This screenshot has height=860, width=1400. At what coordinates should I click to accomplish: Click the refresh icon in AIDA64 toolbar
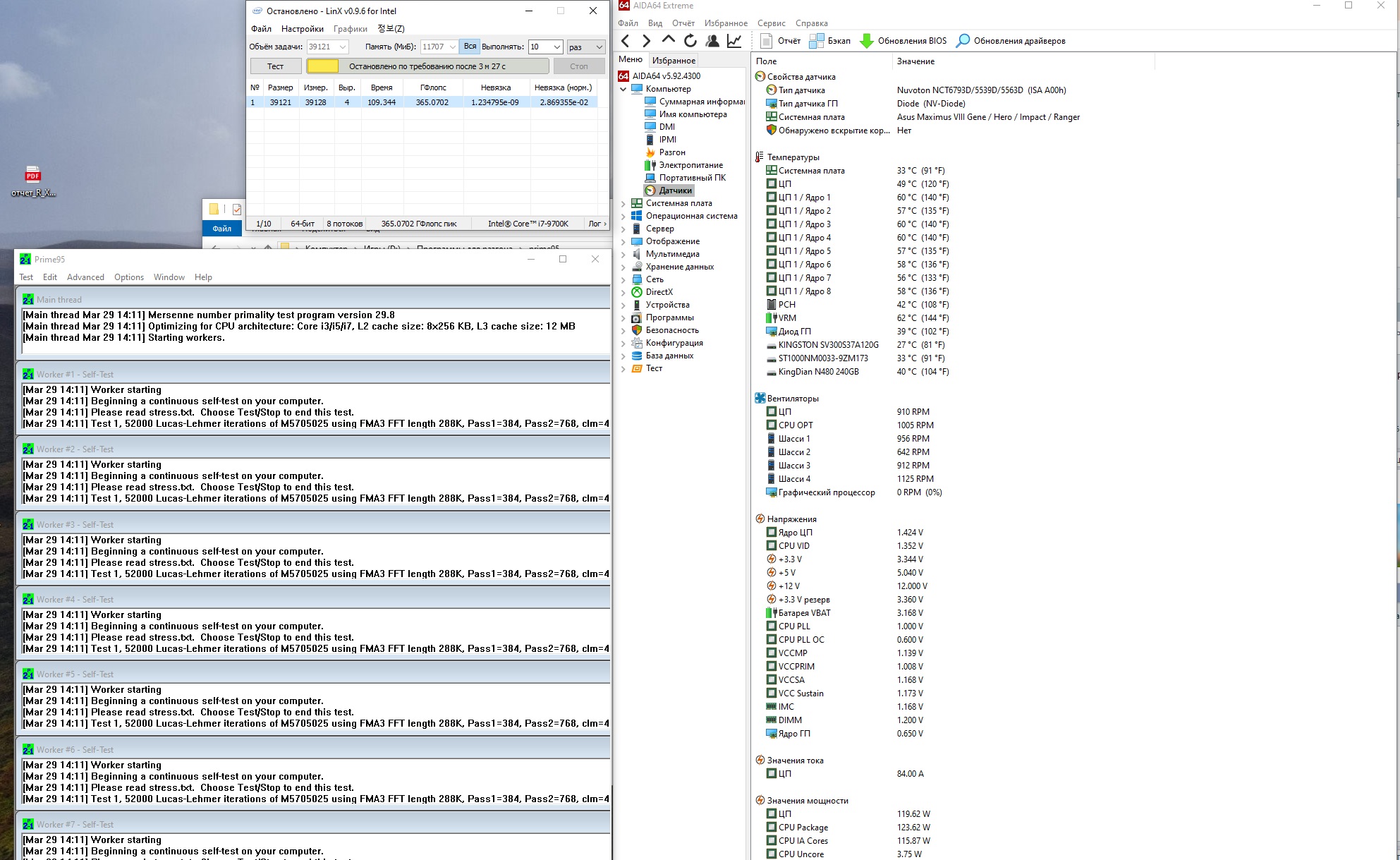[690, 41]
